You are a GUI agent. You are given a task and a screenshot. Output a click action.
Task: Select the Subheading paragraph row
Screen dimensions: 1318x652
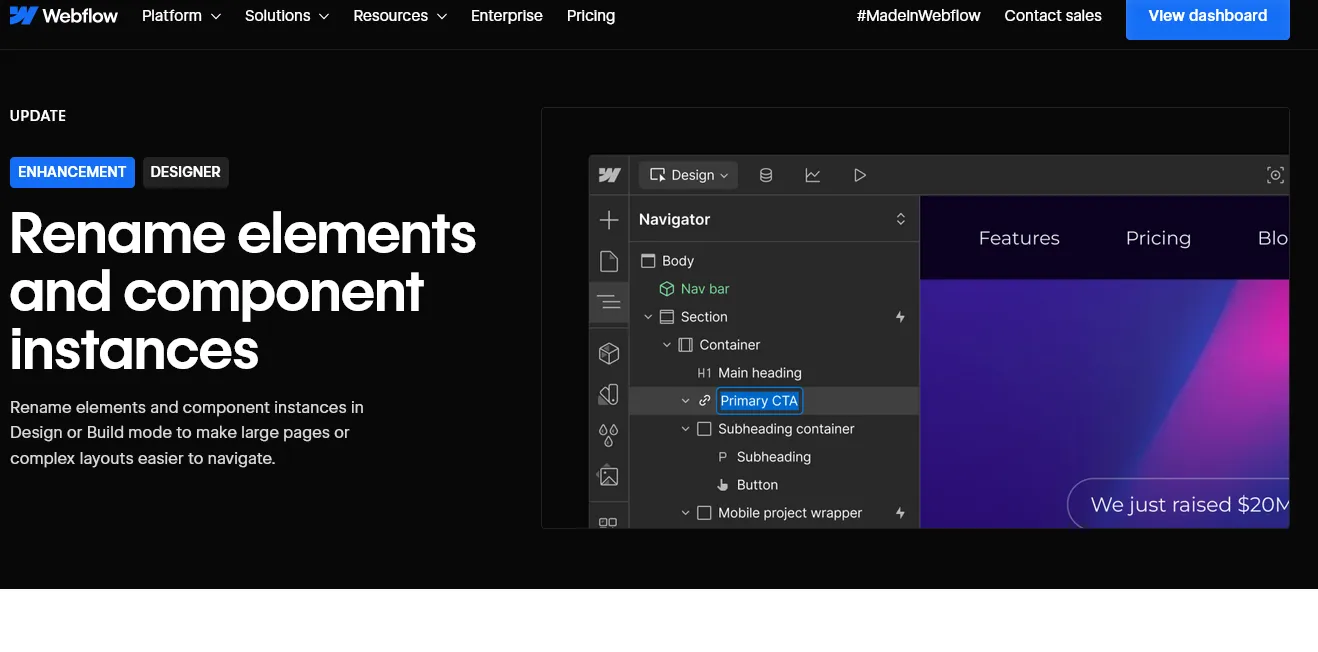(774, 457)
